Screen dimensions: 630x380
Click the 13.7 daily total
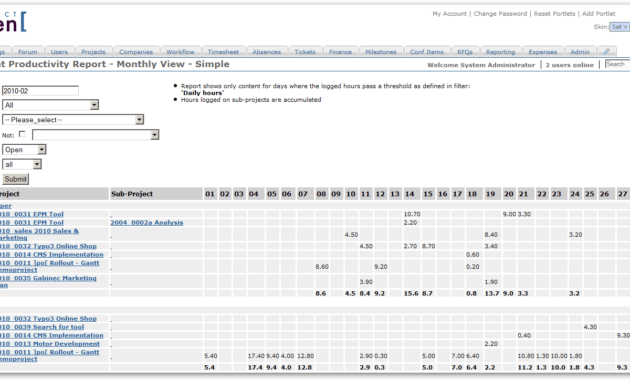pyautogui.click(x=492, y=294)
